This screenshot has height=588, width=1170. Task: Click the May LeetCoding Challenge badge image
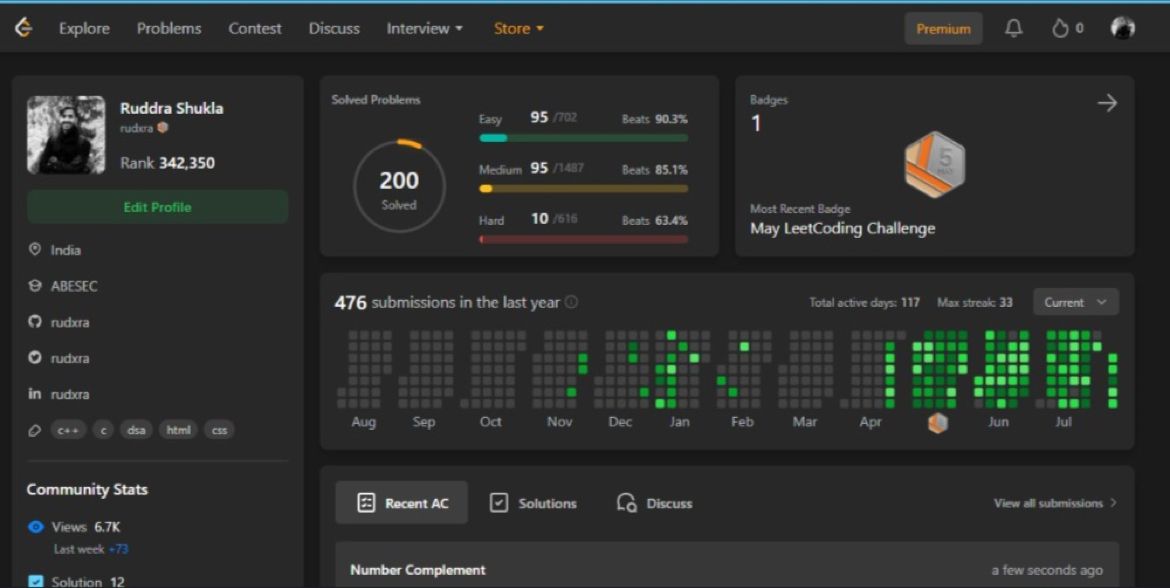point(935,164)
